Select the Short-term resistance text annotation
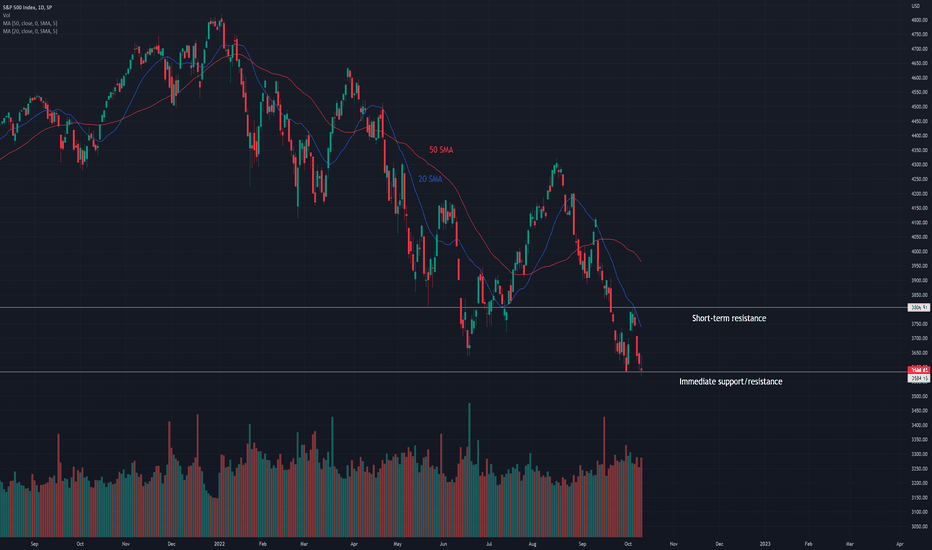 (729, 318)
